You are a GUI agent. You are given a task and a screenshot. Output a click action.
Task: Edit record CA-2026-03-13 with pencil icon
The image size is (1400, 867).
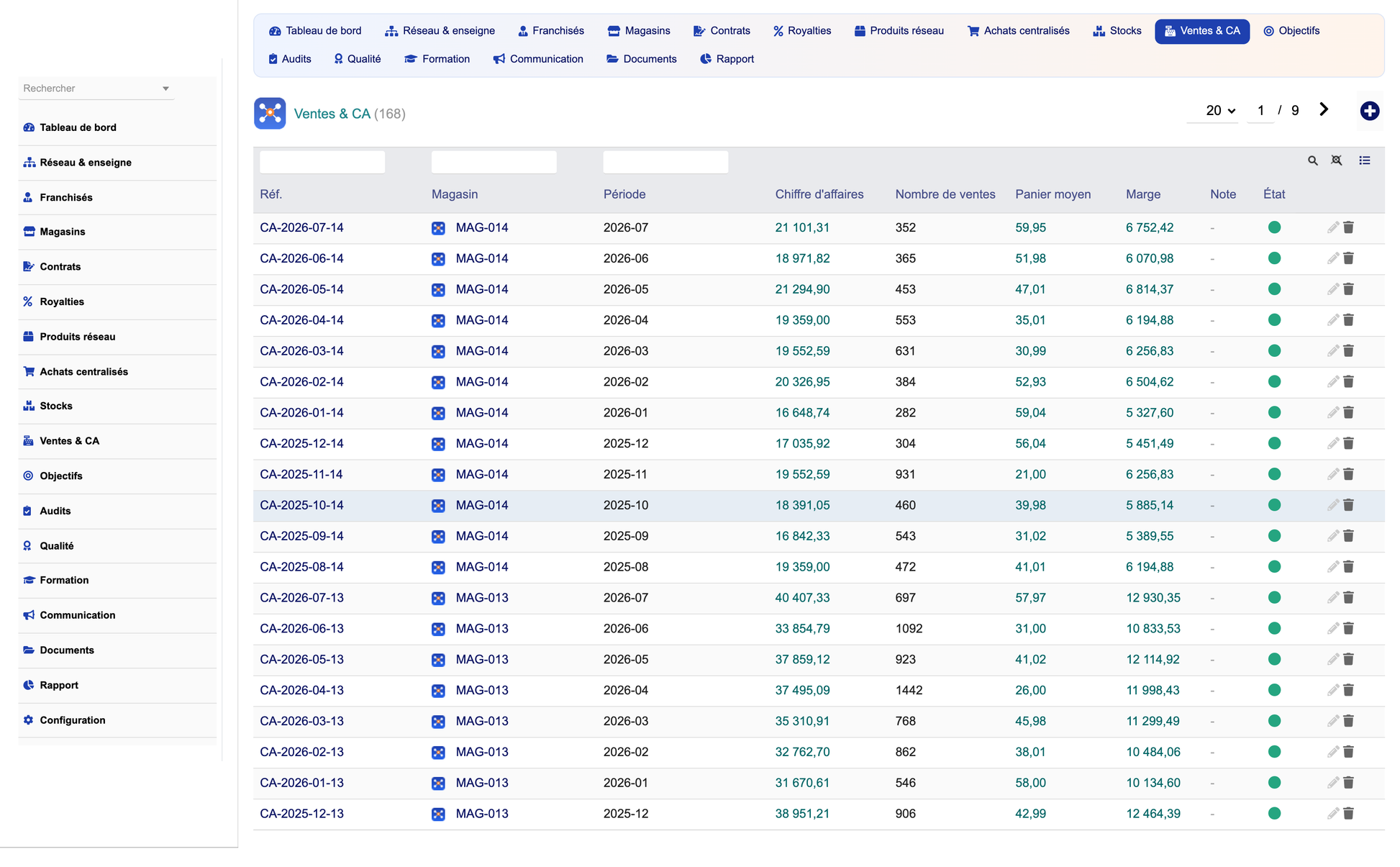(x=1332, y=721)
